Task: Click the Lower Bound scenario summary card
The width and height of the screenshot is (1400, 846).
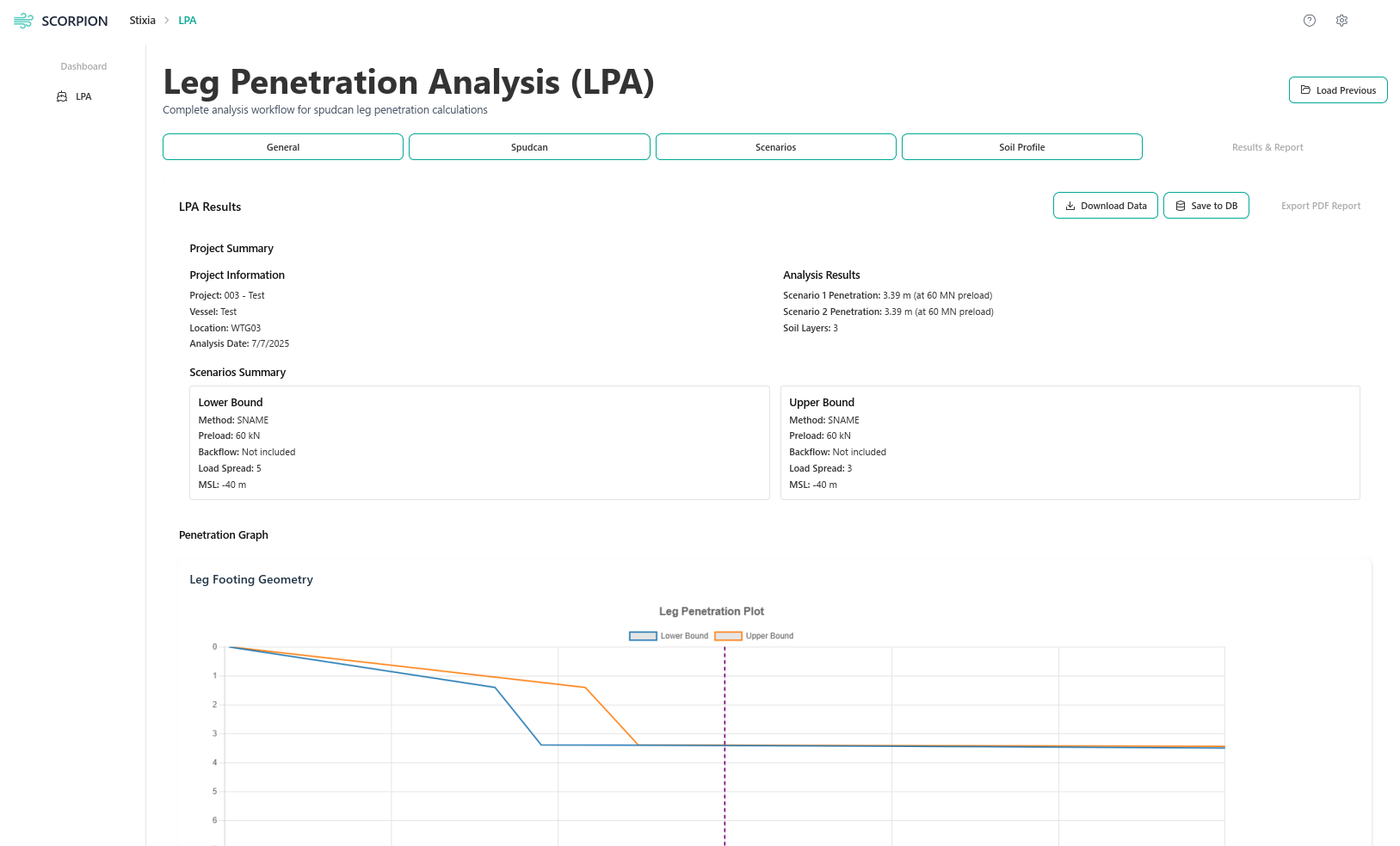Action: tap(479, 442)
